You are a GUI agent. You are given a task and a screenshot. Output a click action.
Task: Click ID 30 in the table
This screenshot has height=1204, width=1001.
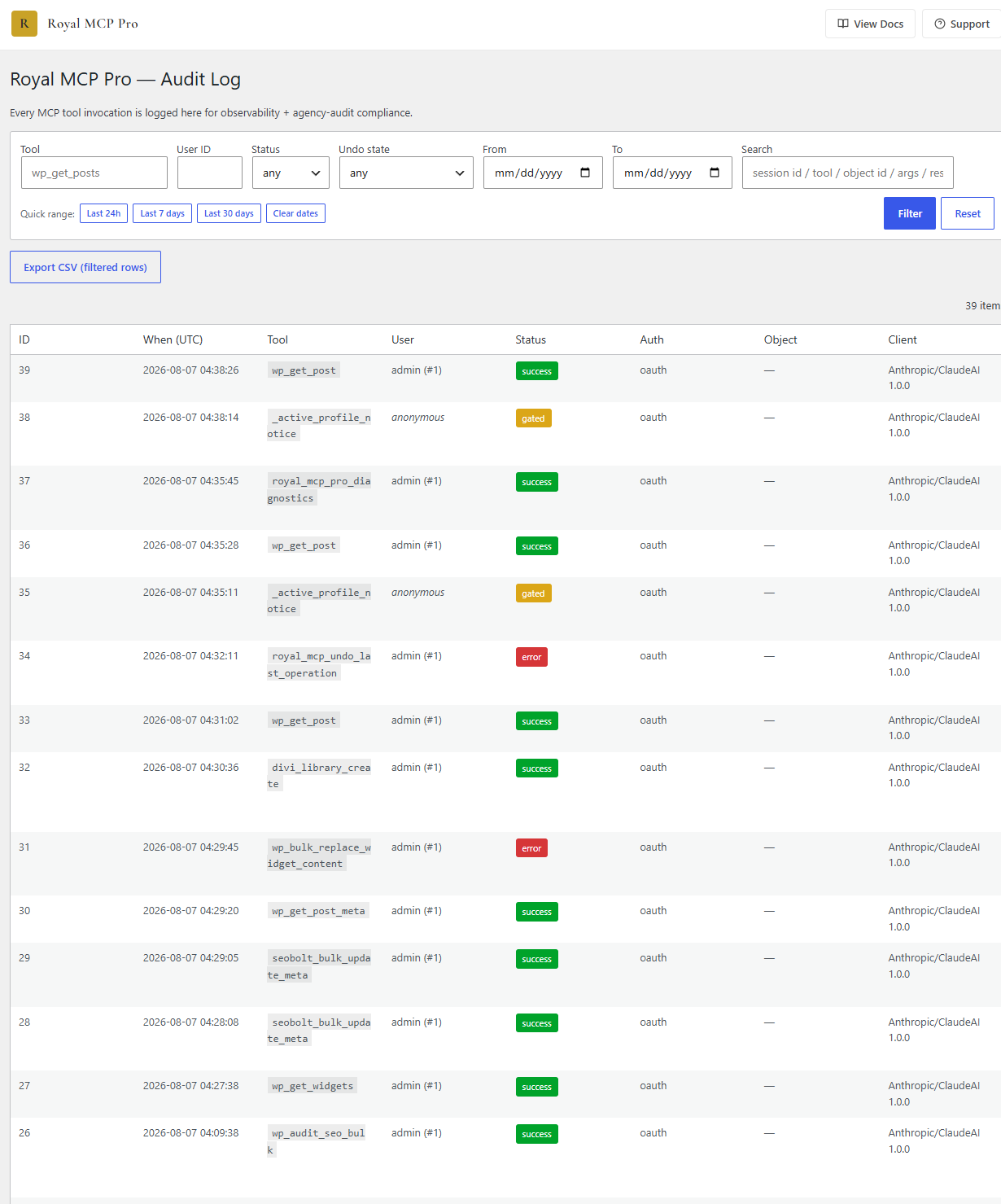coord(24,911)
